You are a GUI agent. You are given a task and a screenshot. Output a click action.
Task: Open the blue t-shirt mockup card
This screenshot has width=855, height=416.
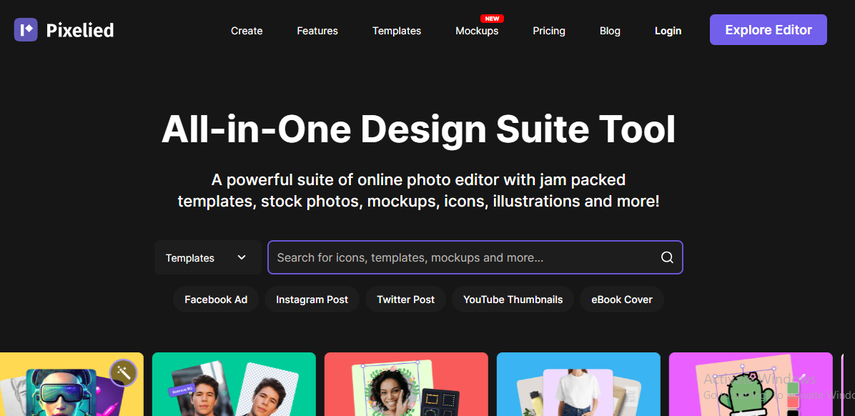pyautogui.click(x=579, y=384)
